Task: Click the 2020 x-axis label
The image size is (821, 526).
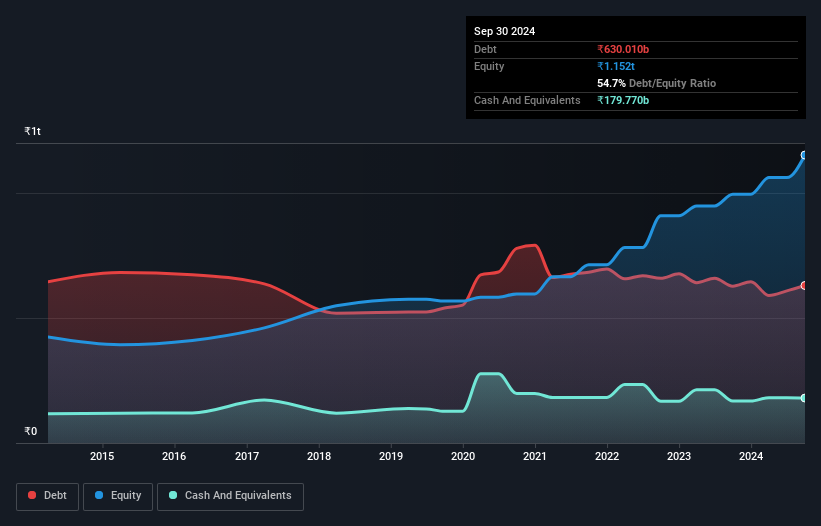Action: [x=463, y=456]
